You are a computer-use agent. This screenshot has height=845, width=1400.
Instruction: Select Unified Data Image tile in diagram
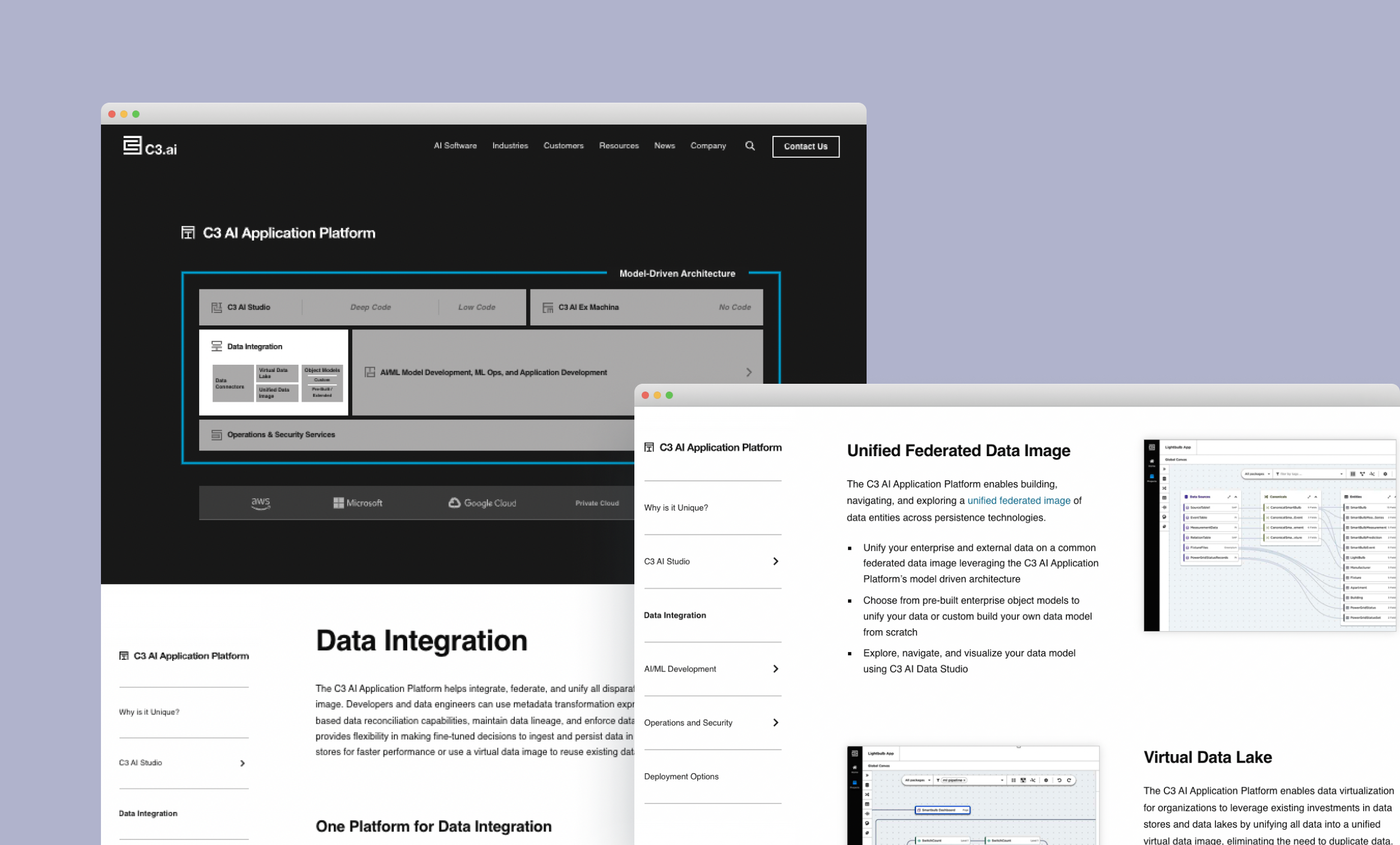click(277, 393)
